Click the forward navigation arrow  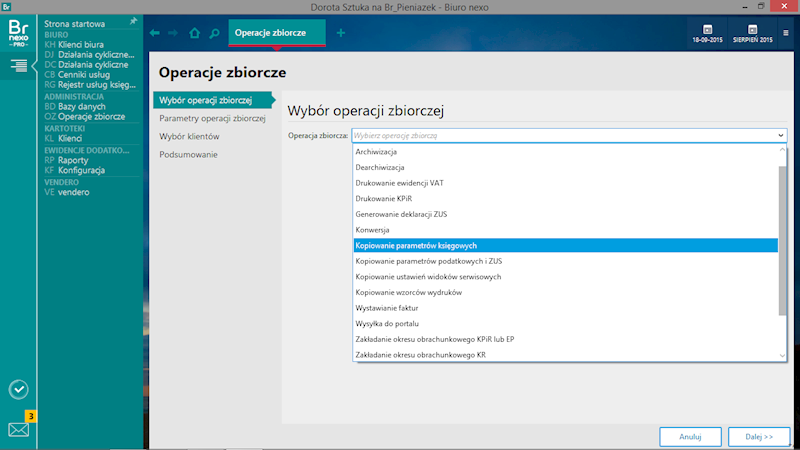coord(174,33)
